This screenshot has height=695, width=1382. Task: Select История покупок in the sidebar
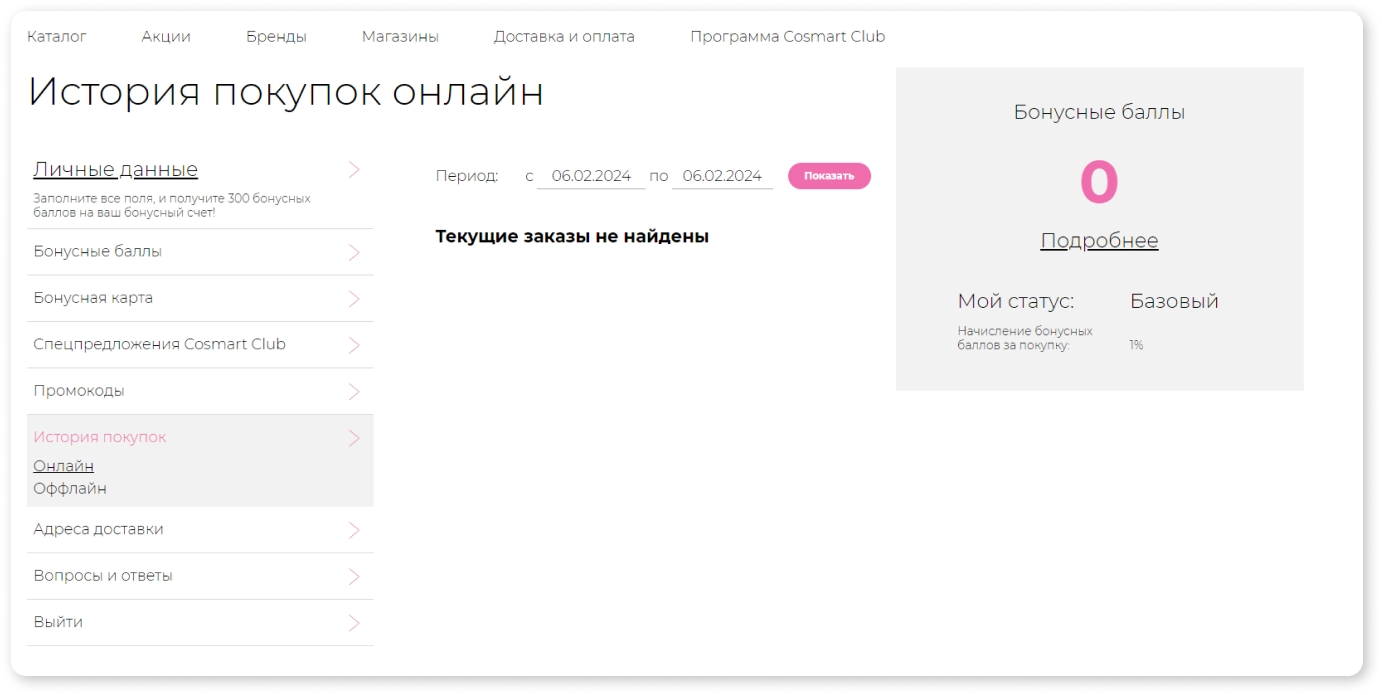(x=100, y=437)
